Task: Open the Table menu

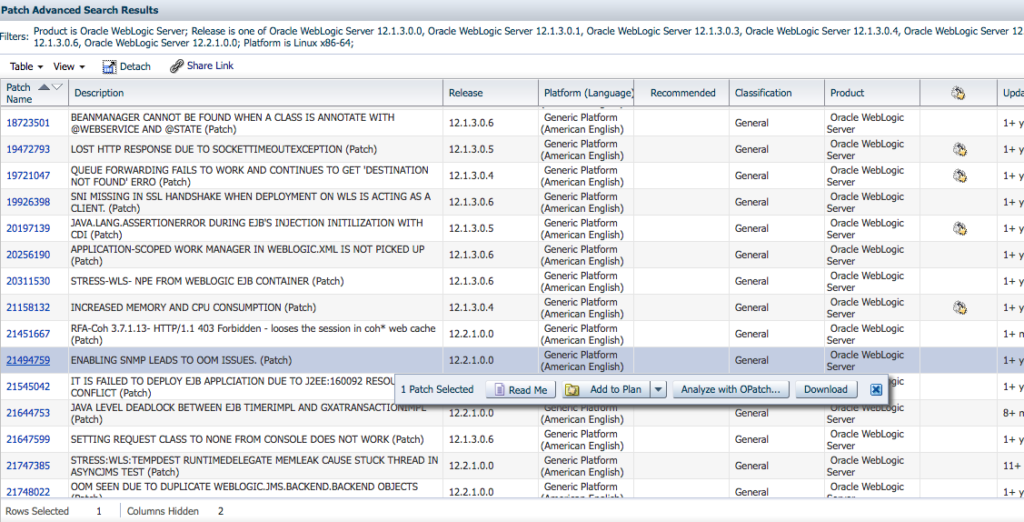Action: (x=26, y=67)
